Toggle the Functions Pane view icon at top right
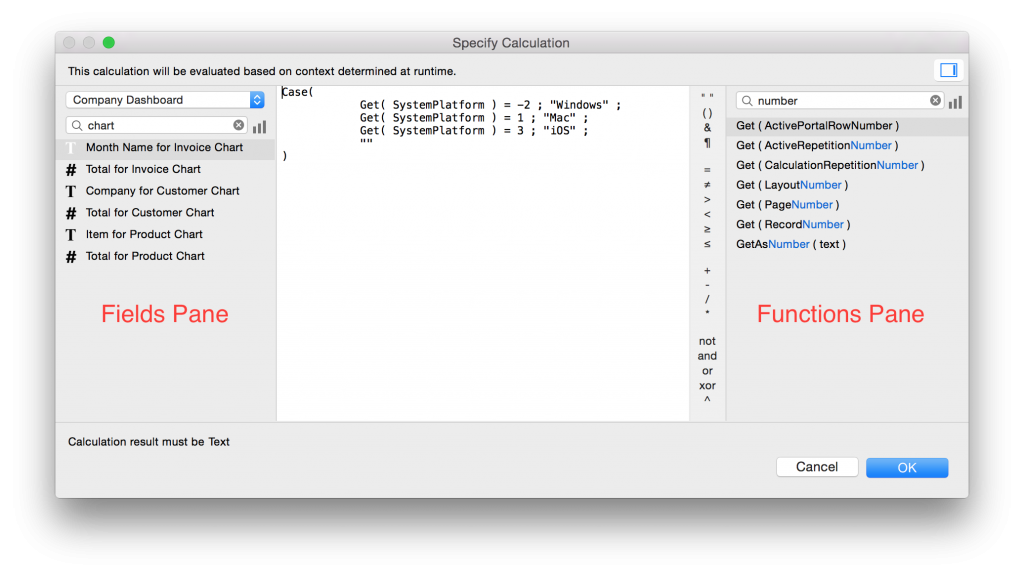Image resolution: width=1024 pixels, height=577 pixels. pyautogui.click(x=946, y=69)
